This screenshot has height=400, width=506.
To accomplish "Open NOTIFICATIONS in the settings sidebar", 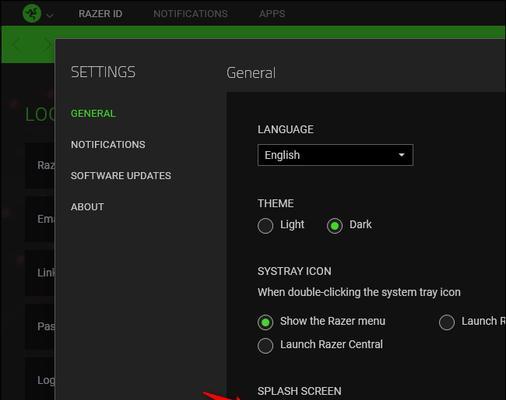I will [108, 145].
